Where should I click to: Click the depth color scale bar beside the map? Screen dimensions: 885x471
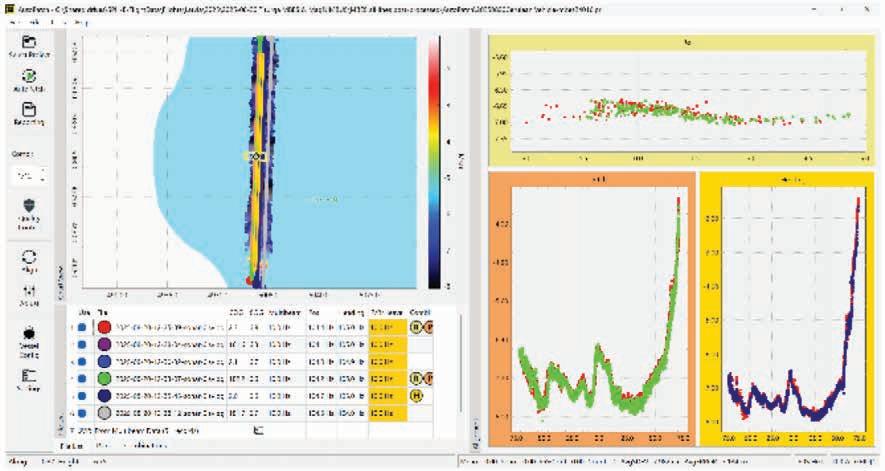click(434, 163)
